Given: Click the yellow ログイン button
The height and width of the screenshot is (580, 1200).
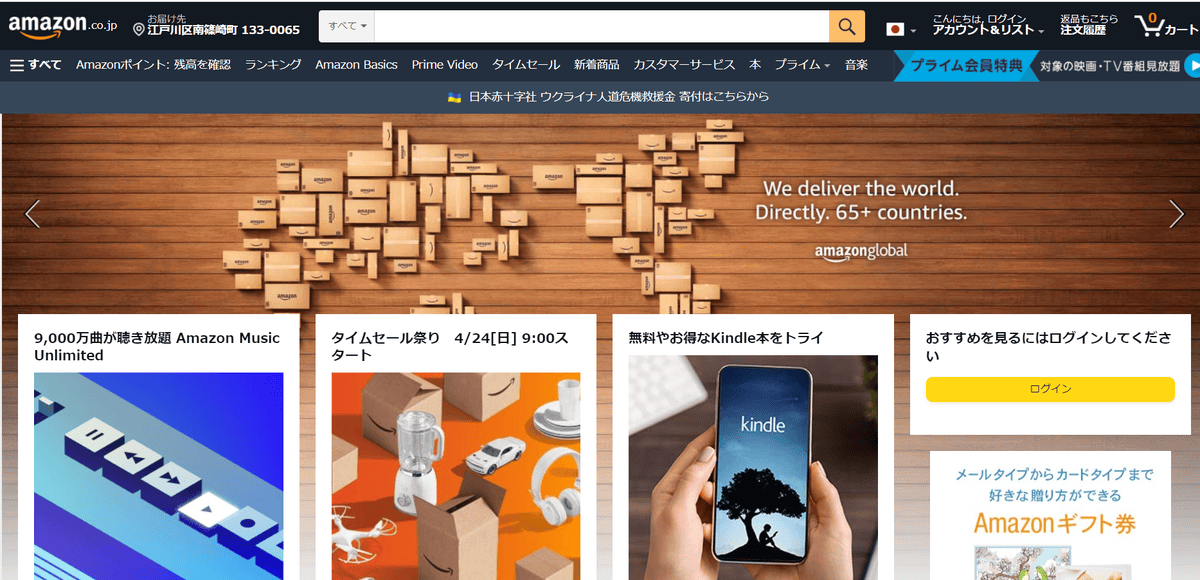Looking at the screenshot, I should 1050,389.
